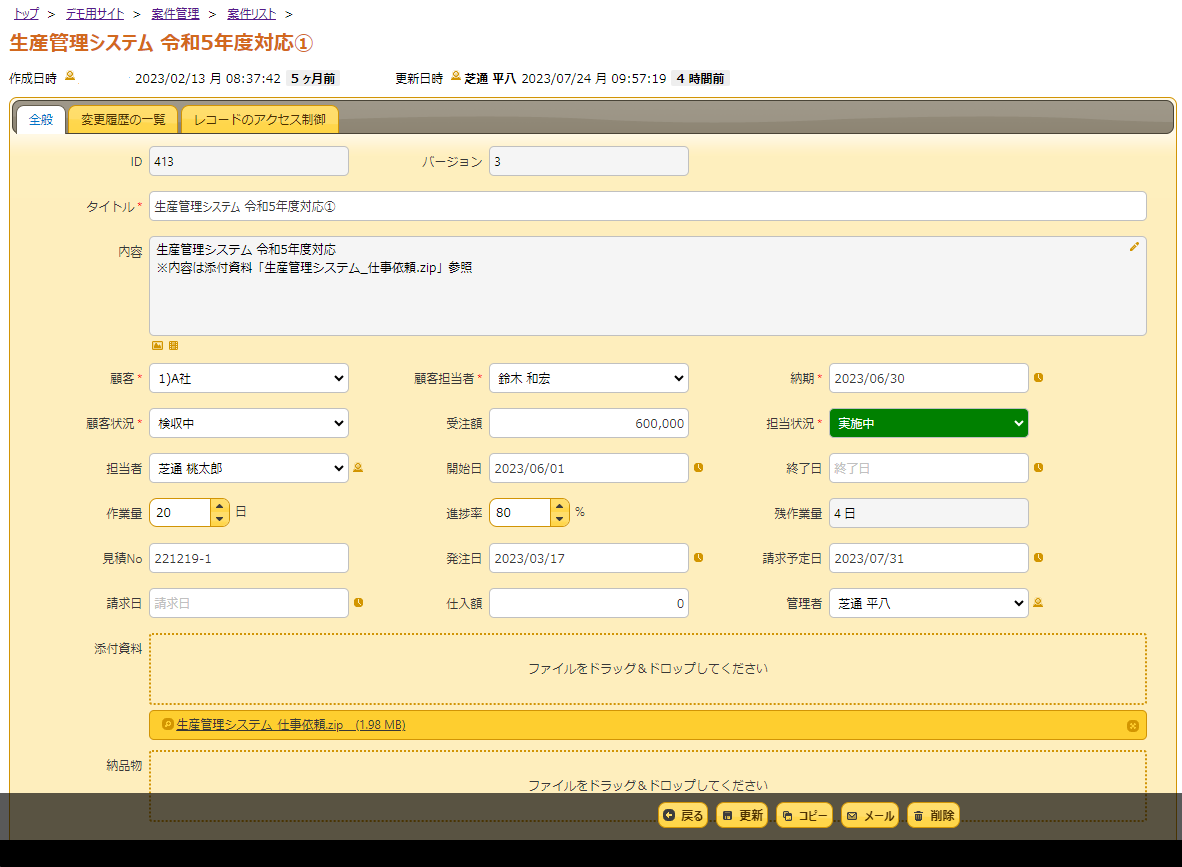Click the pencil edit icon in 内容 field
Image resolution: width=1182 pixels, height=867 pixels.
pyautogui.click(x=1134, y=246)
